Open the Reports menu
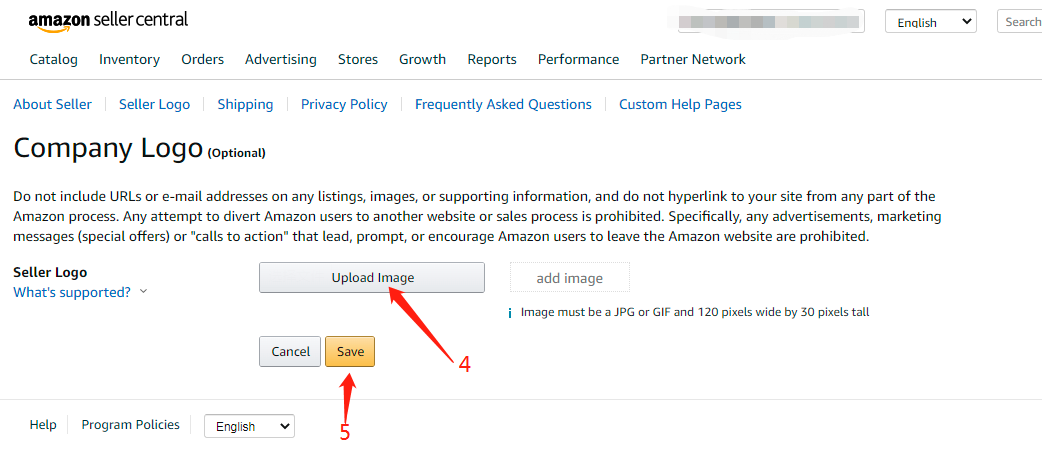Viewport: 1042px width, 454px height. [x=492, y=59]
